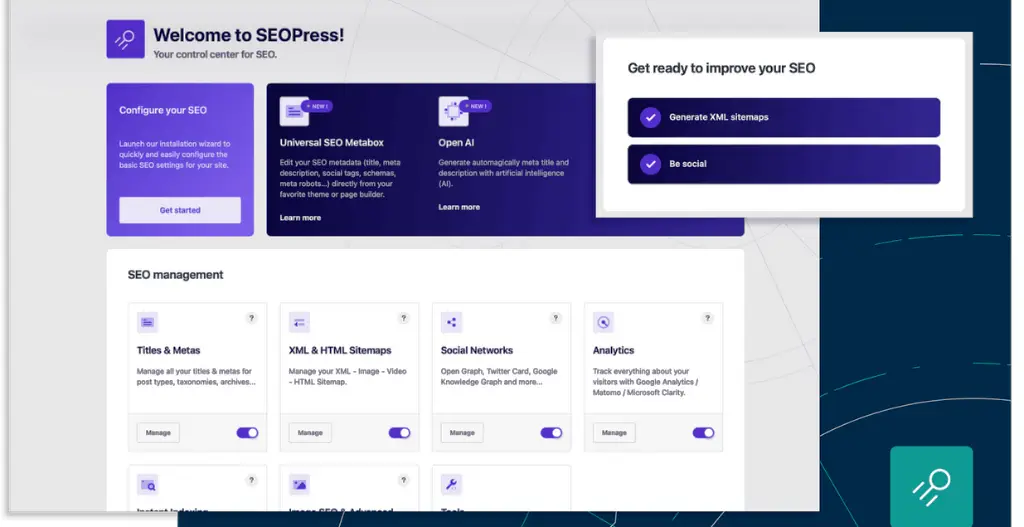Toggle off the Titles & Metas feature
Viewport: 1024px width, 527px height.
(247, 433)
